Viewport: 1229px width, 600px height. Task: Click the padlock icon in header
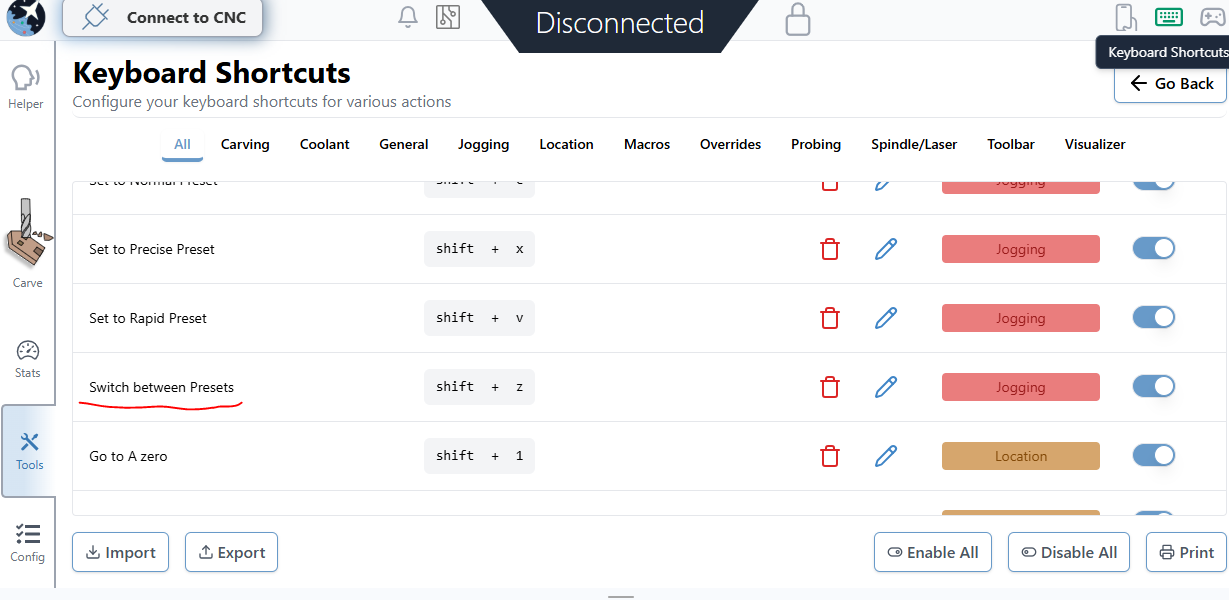click(797, 19)
